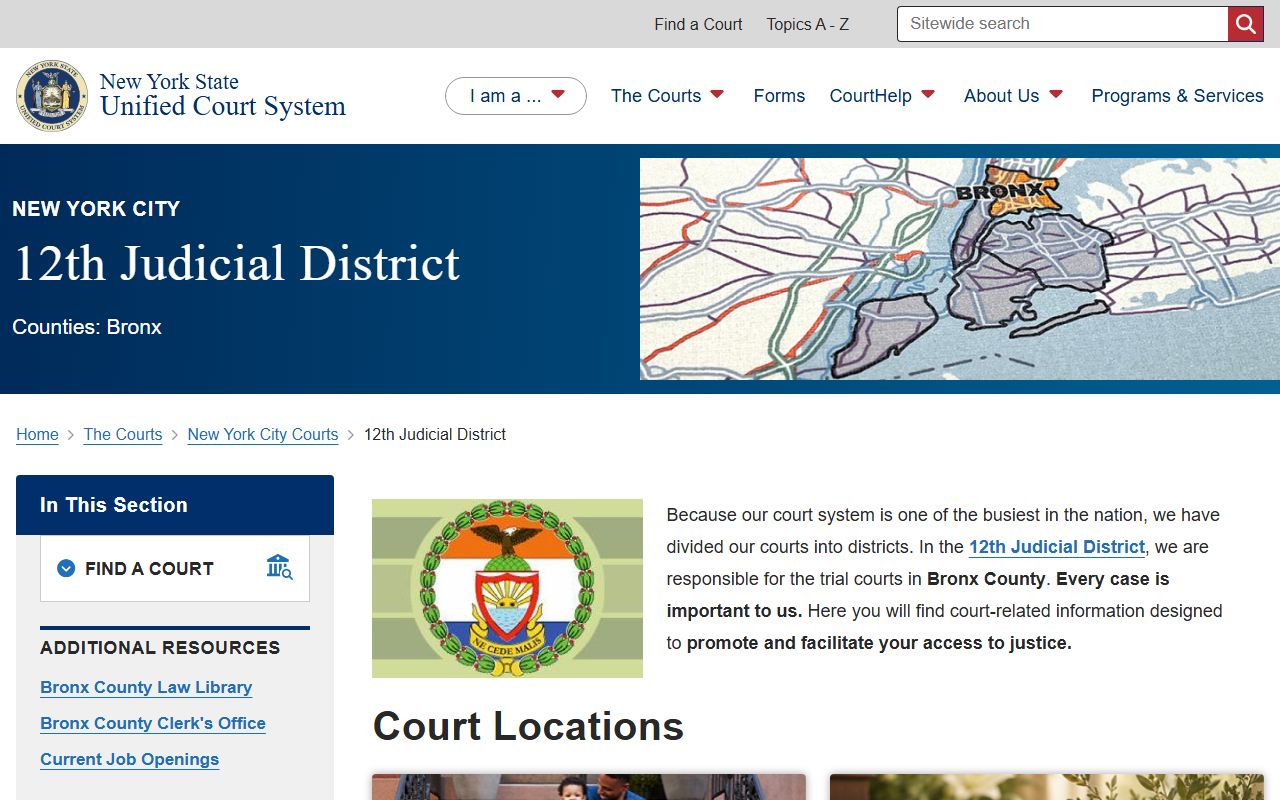The image size is (1280, 800).
Task: Click the 12th Judicial District banner title
Action: point(236,263)
